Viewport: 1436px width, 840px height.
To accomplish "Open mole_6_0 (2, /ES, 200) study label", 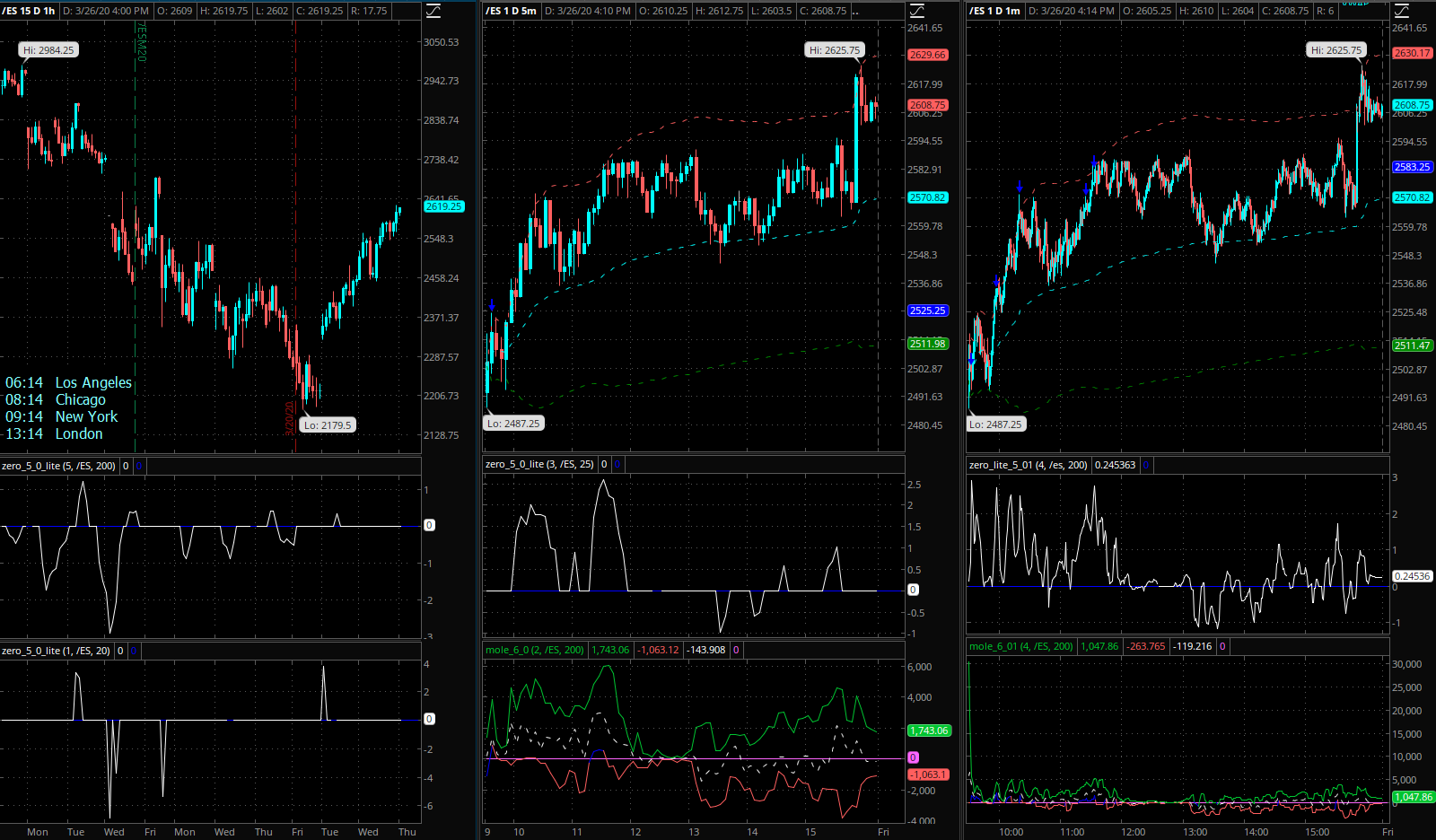I will [534, 650].
